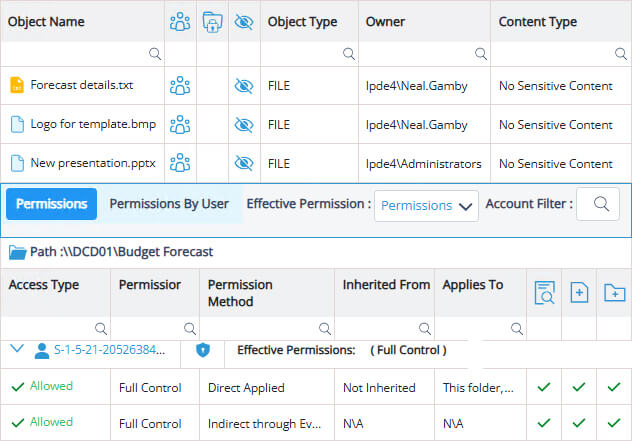Select the Logo for template.bmp file

pyautogui.click(x=87, y=125)
